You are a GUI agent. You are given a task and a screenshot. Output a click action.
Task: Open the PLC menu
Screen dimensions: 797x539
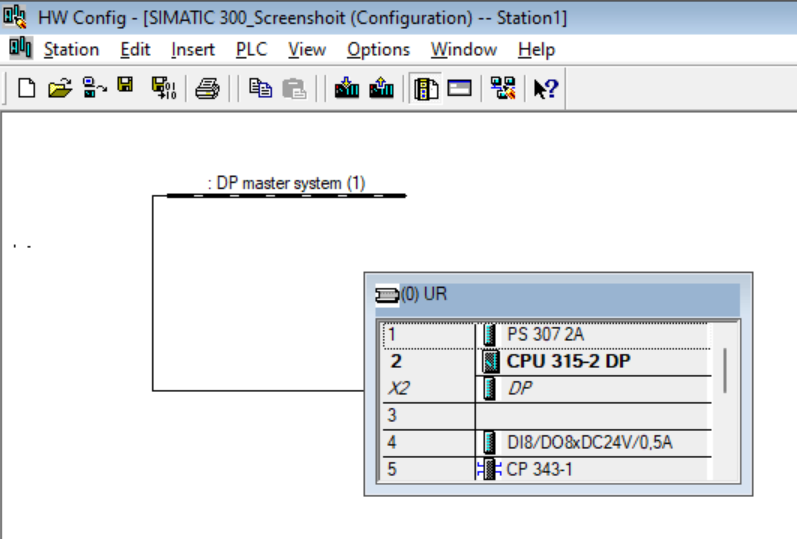click(x=252, y=49)
